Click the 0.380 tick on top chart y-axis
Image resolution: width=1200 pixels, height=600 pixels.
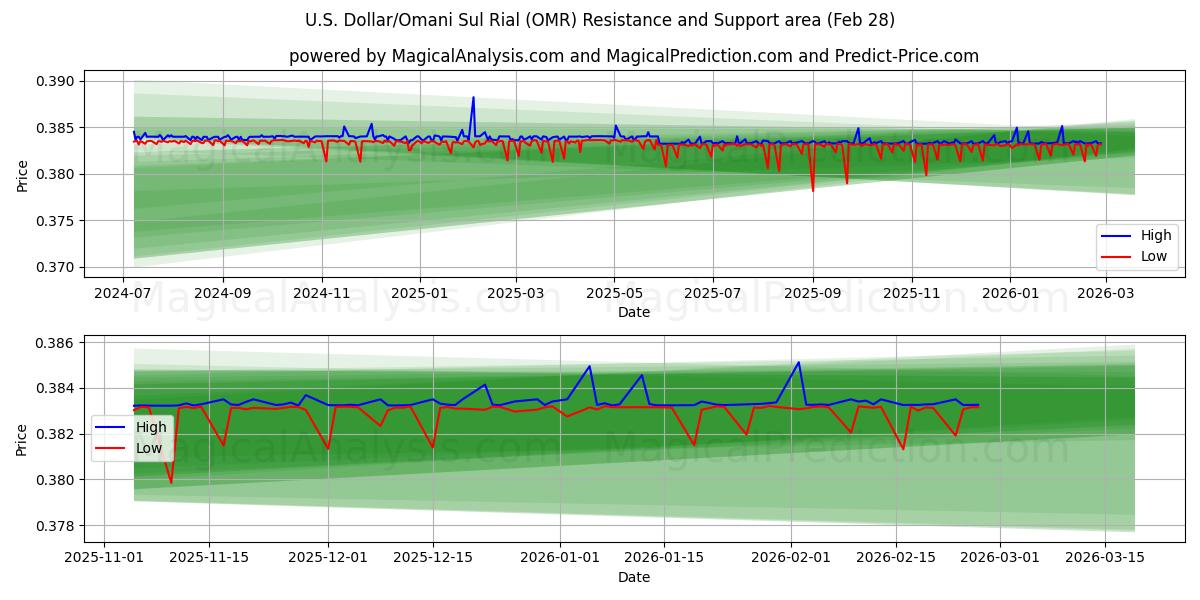(x=56, y=174)
